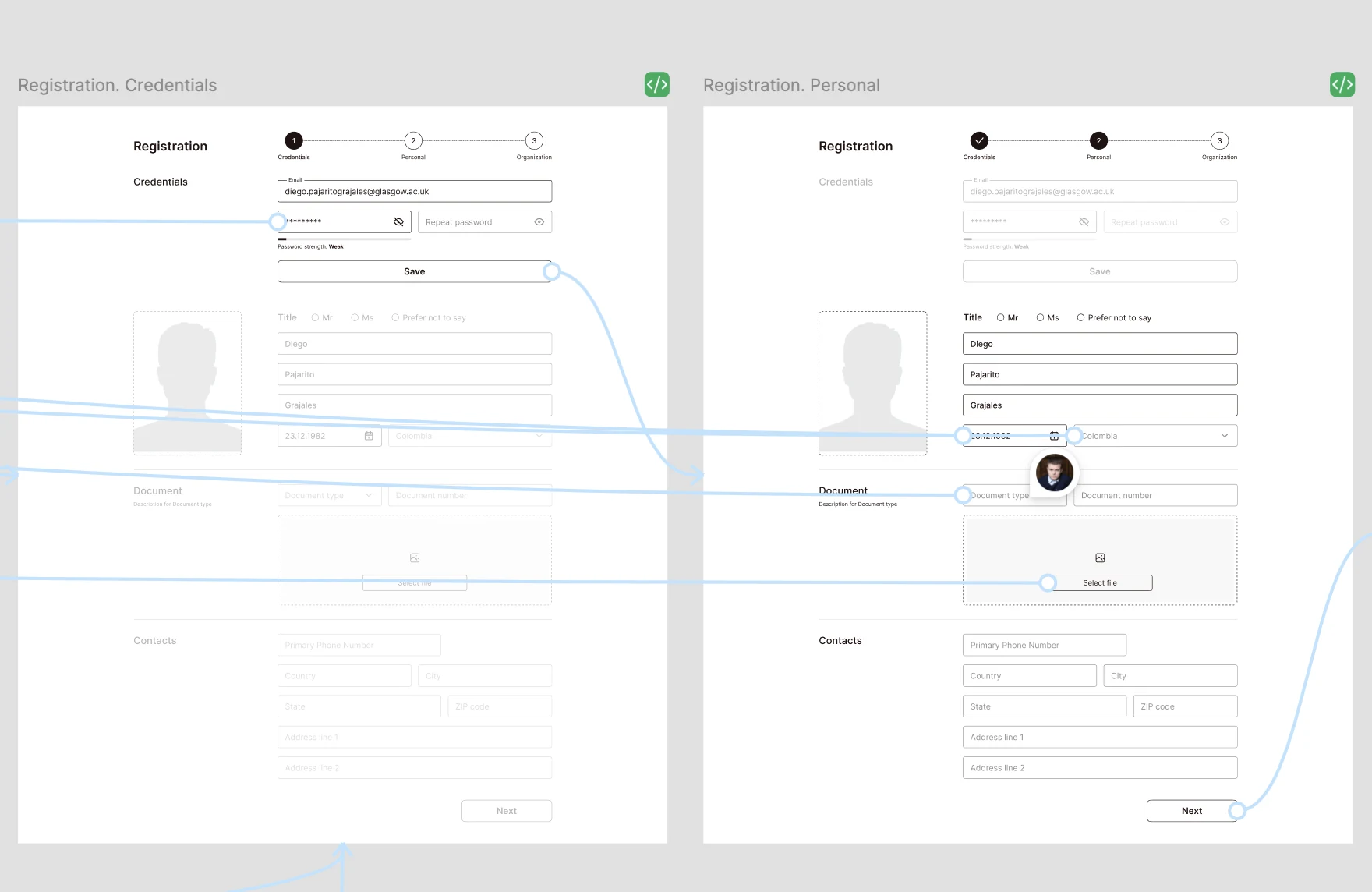Click image upload icon in Credentials frame
Image resolution: width=1372 pixels, height=892 pixels.
coord(415,558)
